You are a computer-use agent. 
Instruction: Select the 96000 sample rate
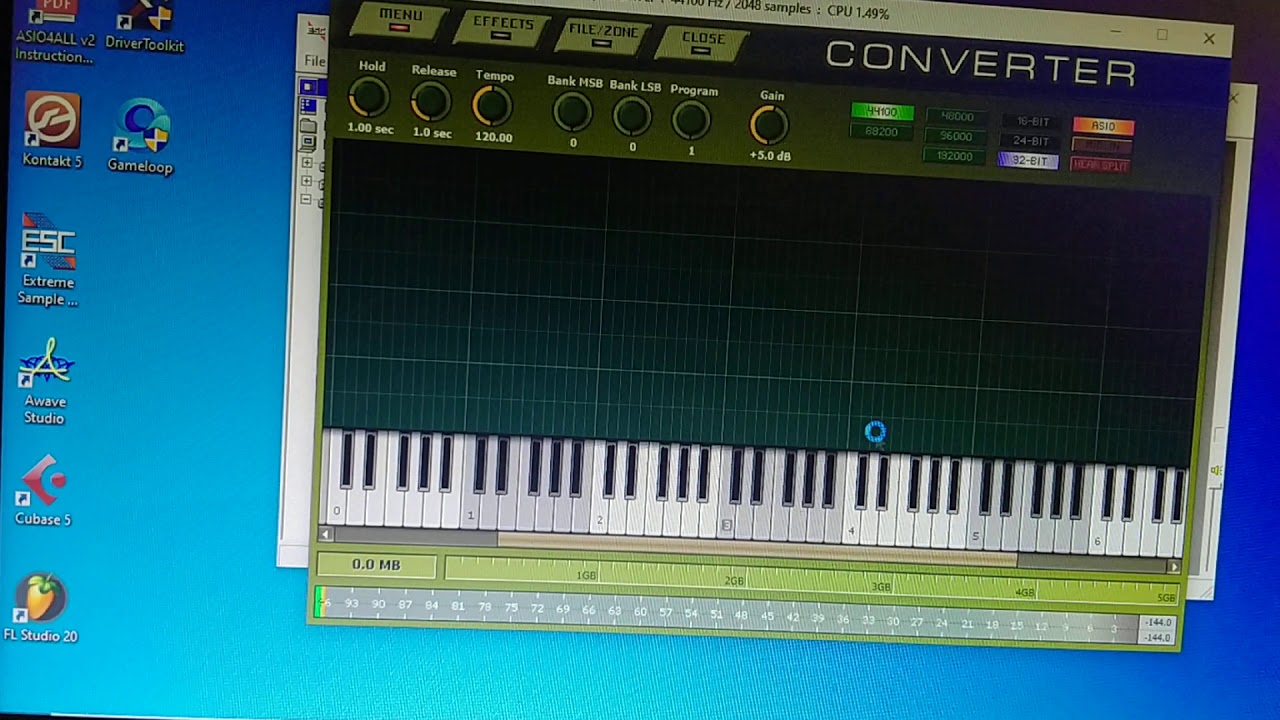point(955,137)
